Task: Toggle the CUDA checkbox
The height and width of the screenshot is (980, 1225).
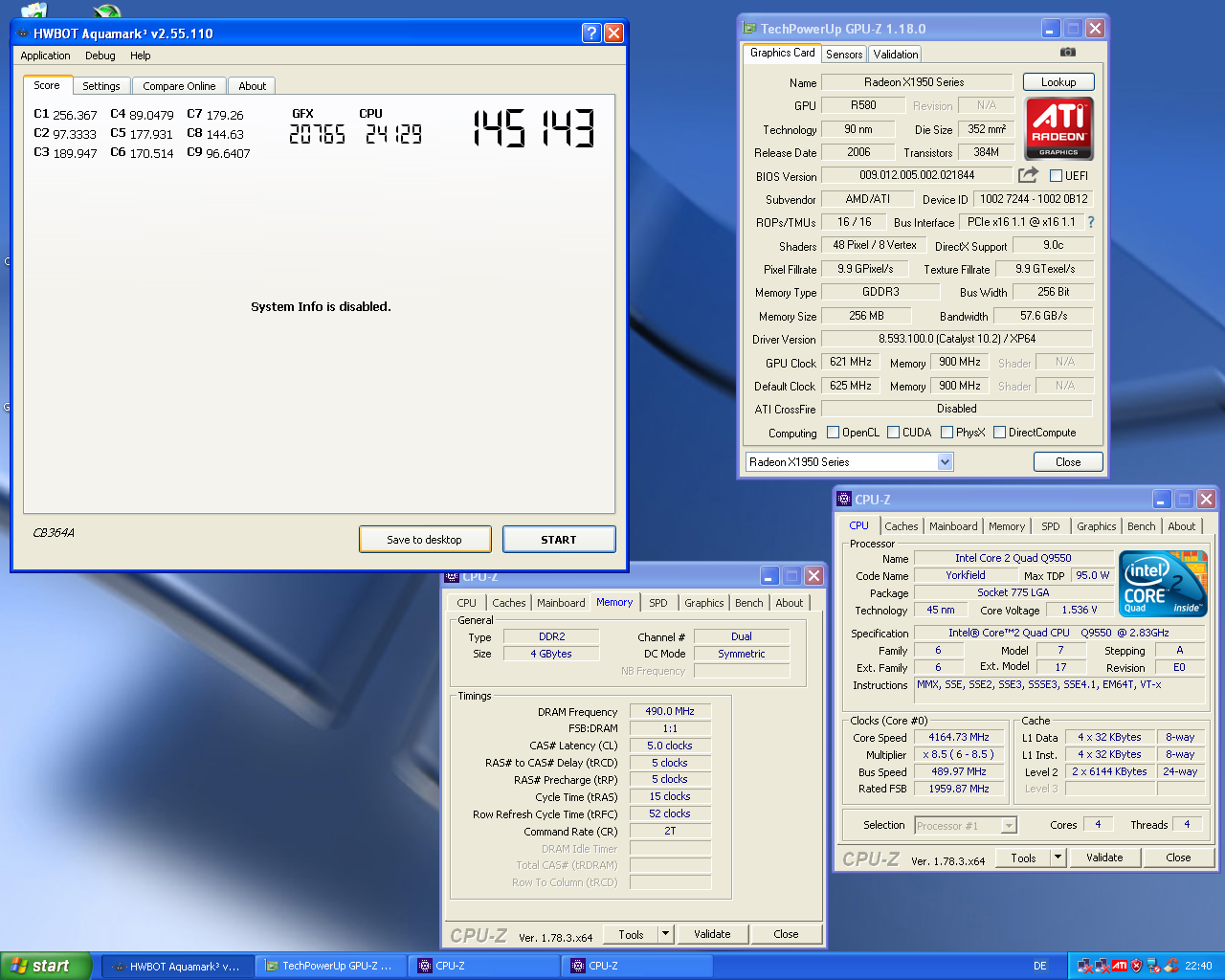Action: 893,433
